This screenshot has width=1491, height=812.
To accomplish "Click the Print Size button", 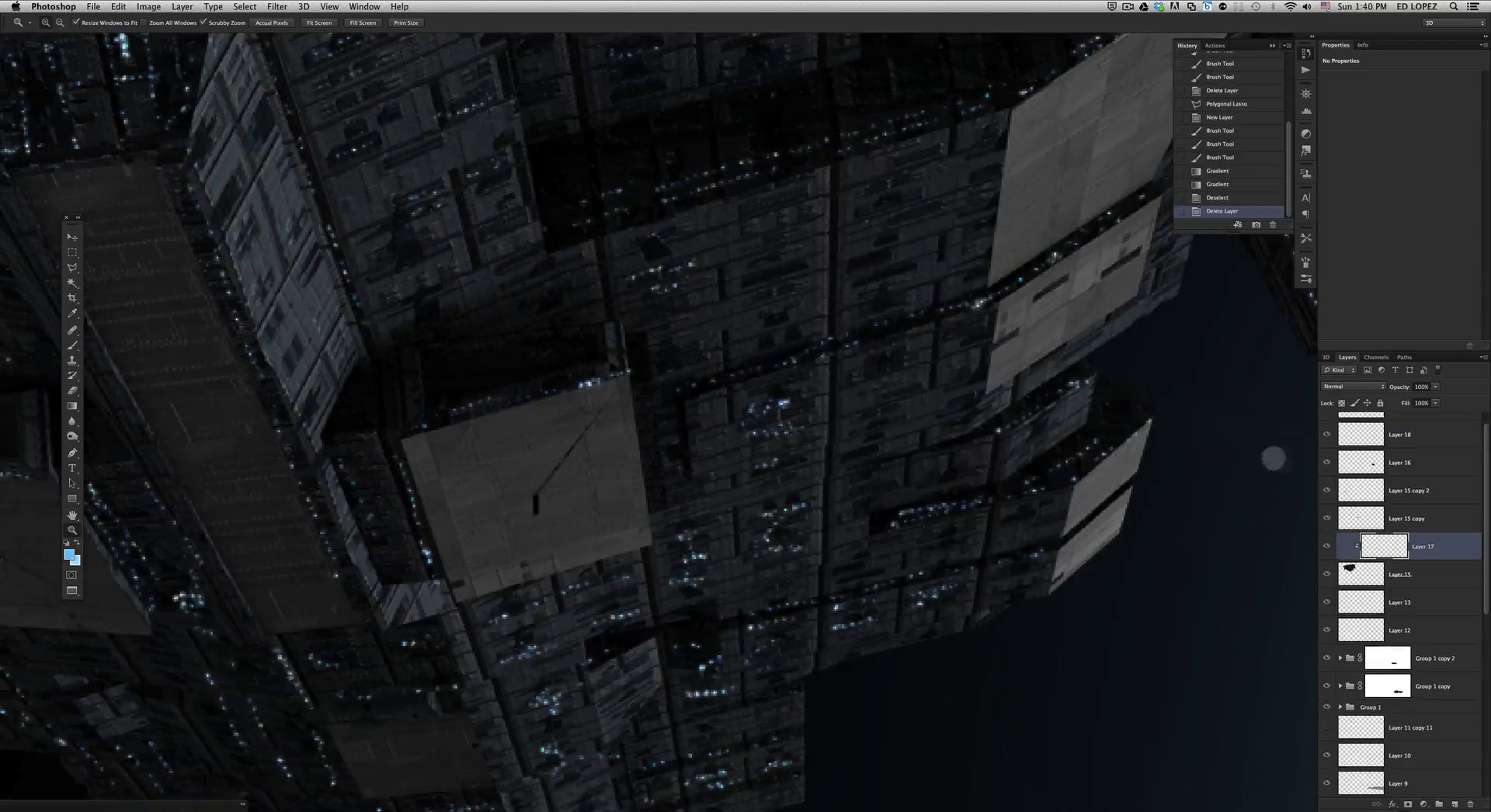I will 406,23.
